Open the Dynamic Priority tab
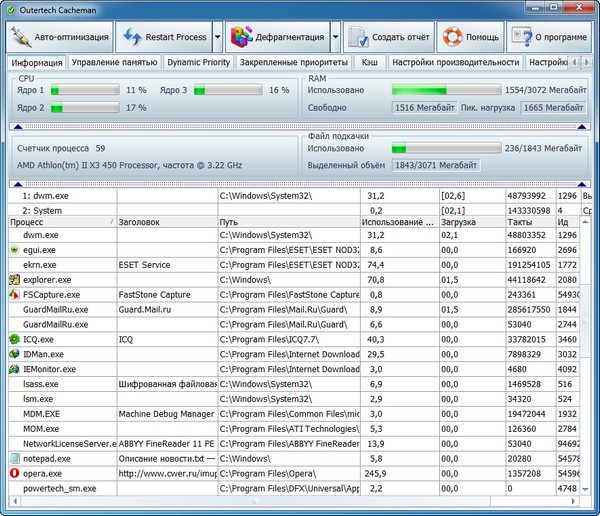This screenshot has height=516, width=600. (x=198, y=62)
